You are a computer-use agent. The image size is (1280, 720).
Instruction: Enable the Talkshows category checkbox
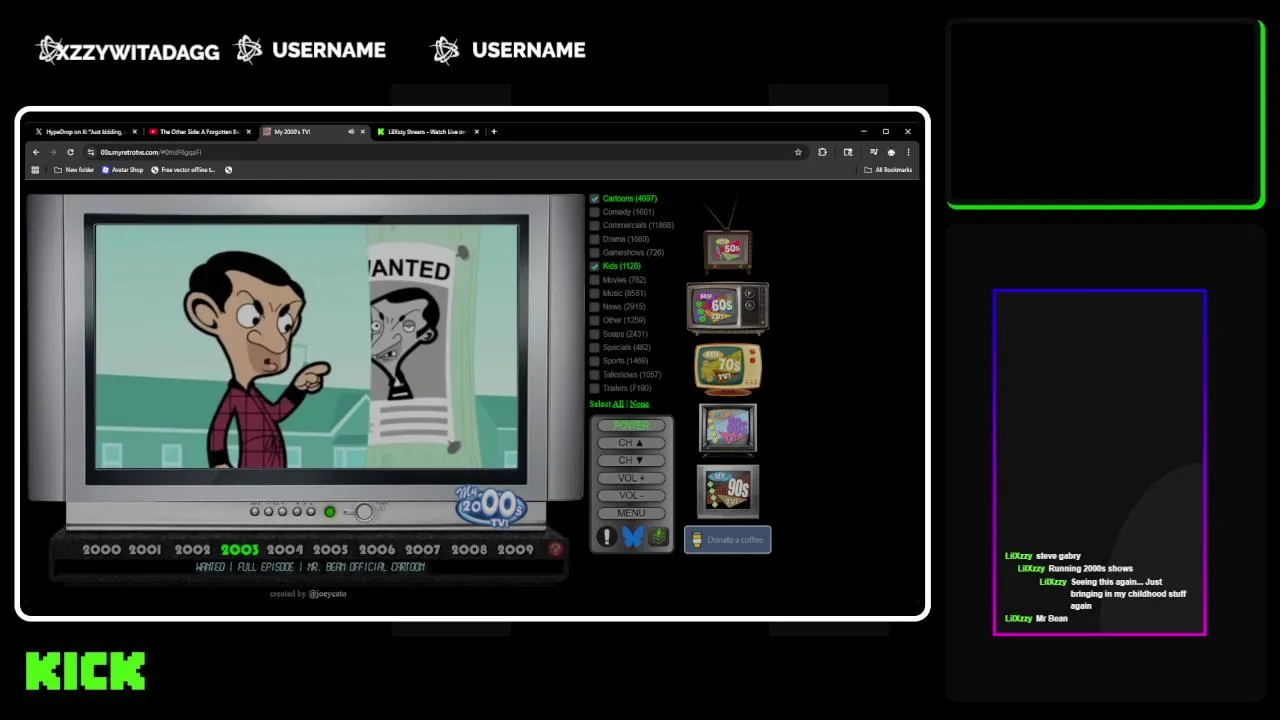tap(594, 374)
